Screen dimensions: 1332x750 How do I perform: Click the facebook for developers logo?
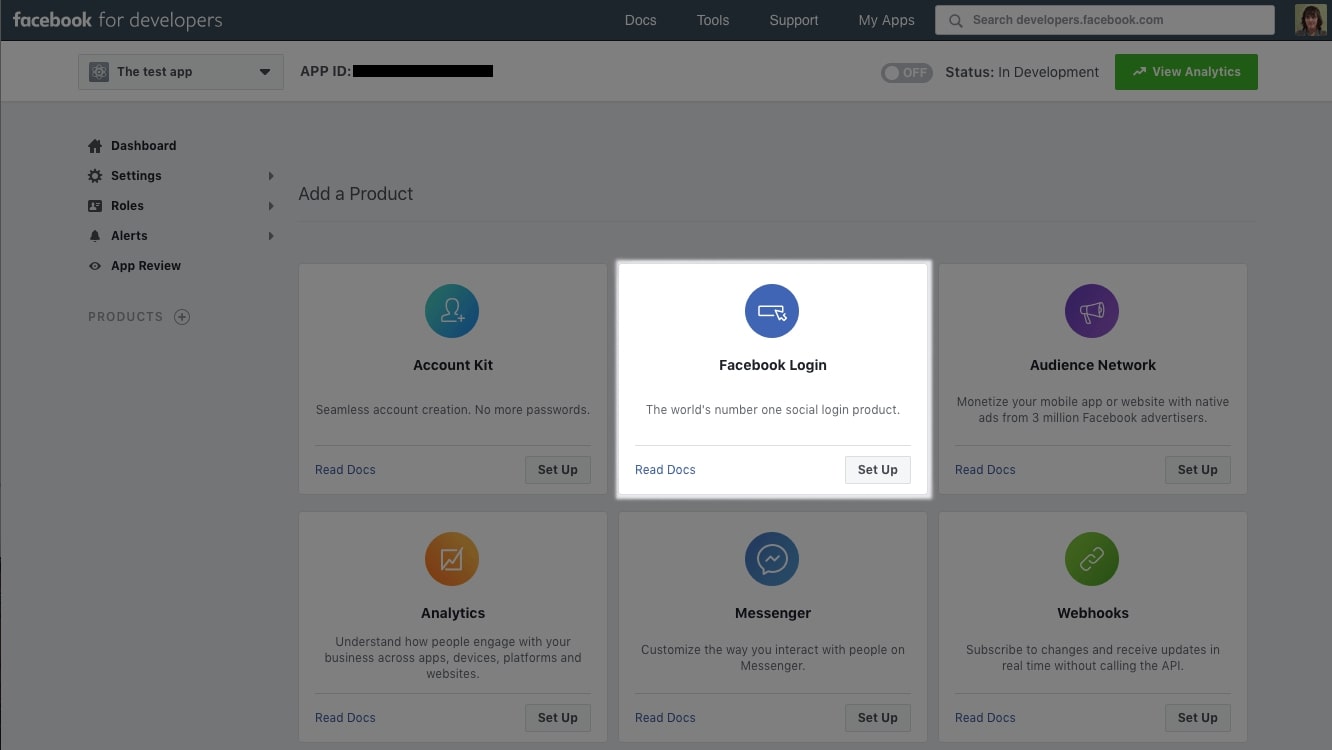[118, 20]
